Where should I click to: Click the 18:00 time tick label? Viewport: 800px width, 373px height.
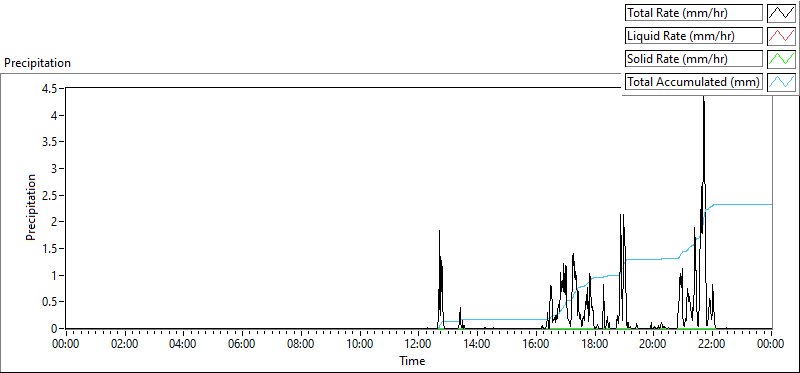[x=595, y=344]
